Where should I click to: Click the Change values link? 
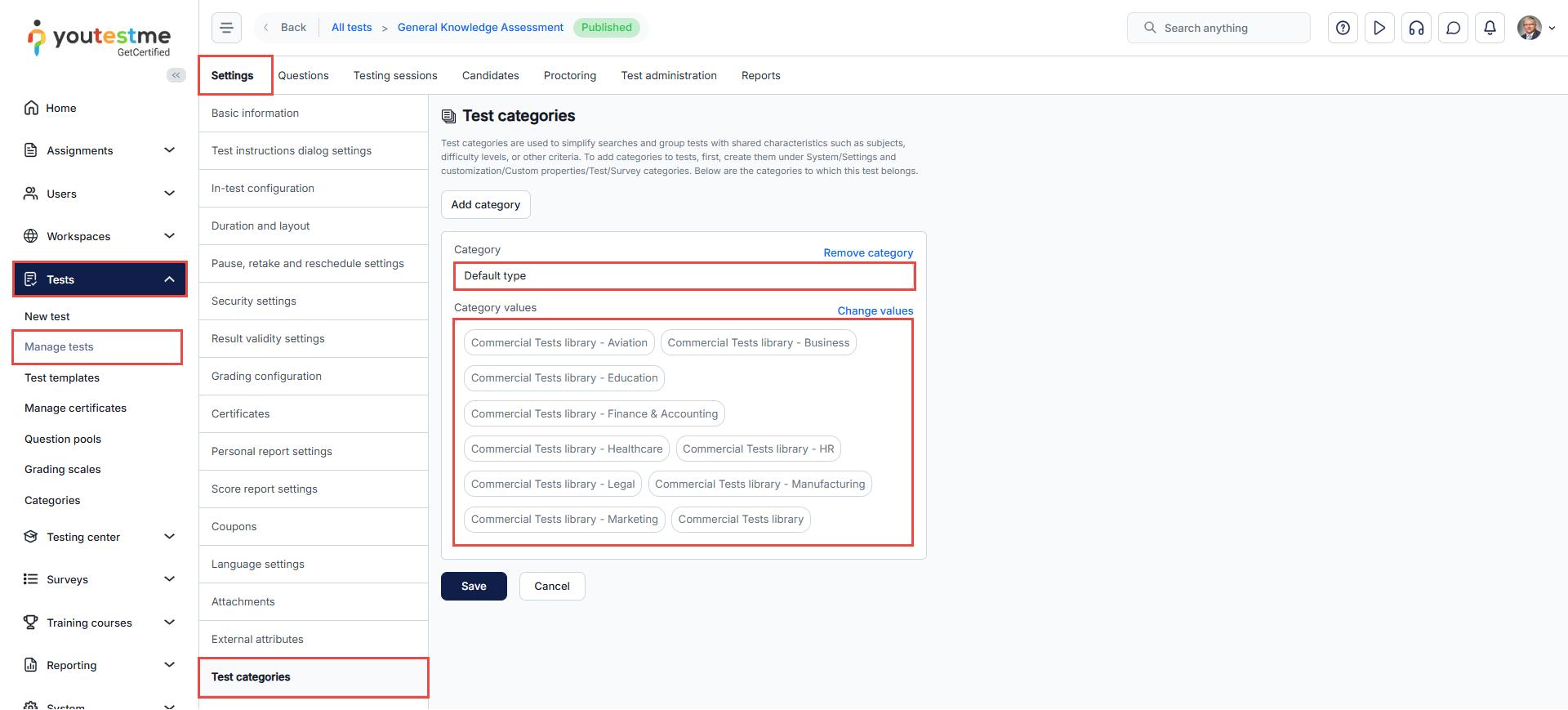pos(875,311)
